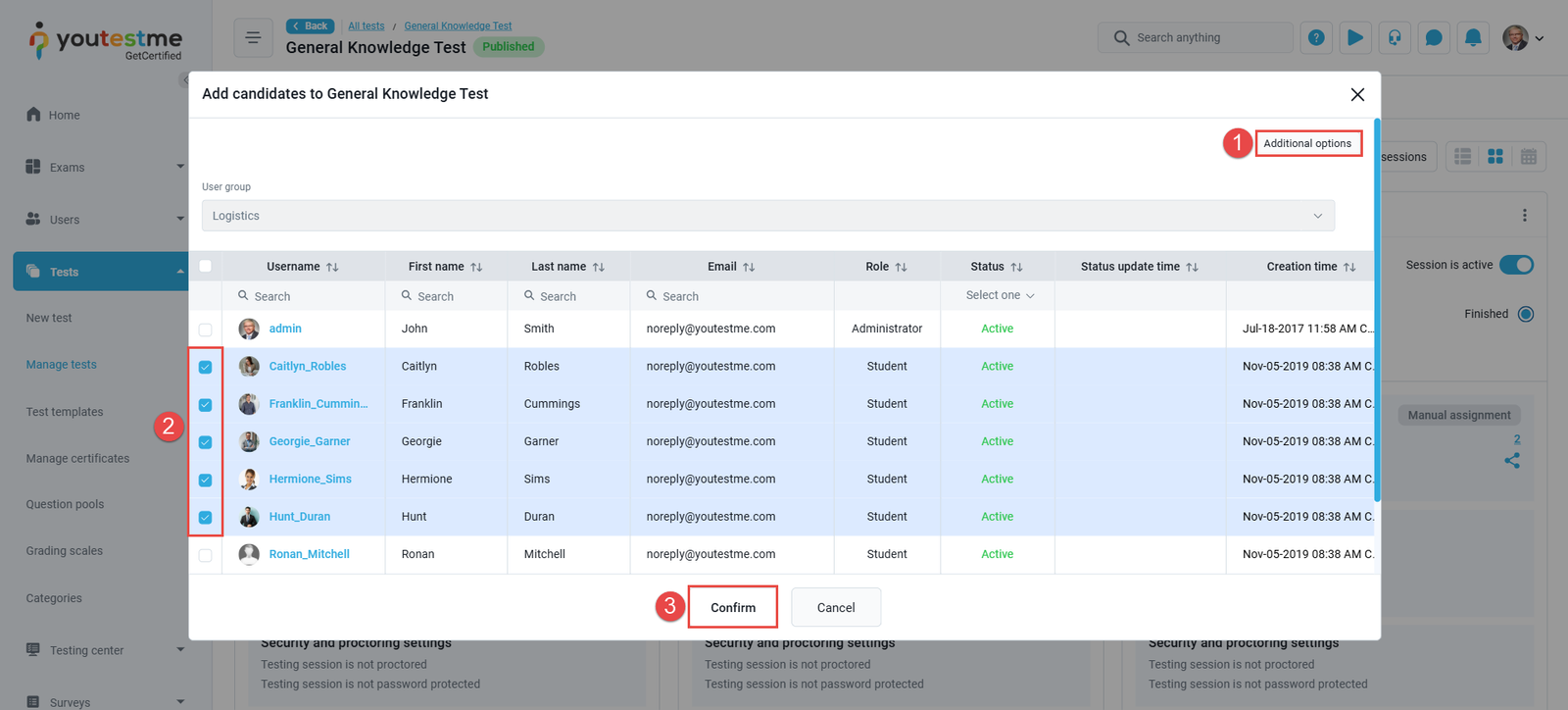
Task: Check the Ronan_Mitchell row checkbox
Action: (205, 555)
